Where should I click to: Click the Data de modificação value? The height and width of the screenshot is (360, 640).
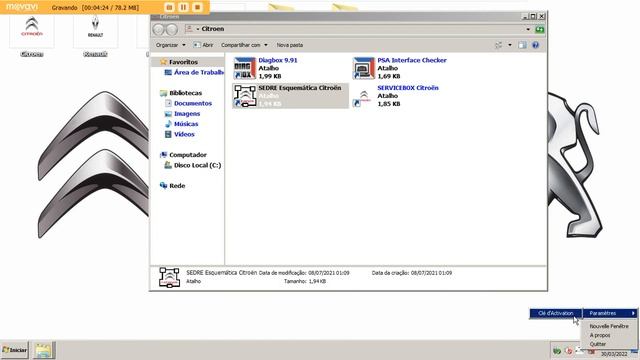(x=329, y=273)
